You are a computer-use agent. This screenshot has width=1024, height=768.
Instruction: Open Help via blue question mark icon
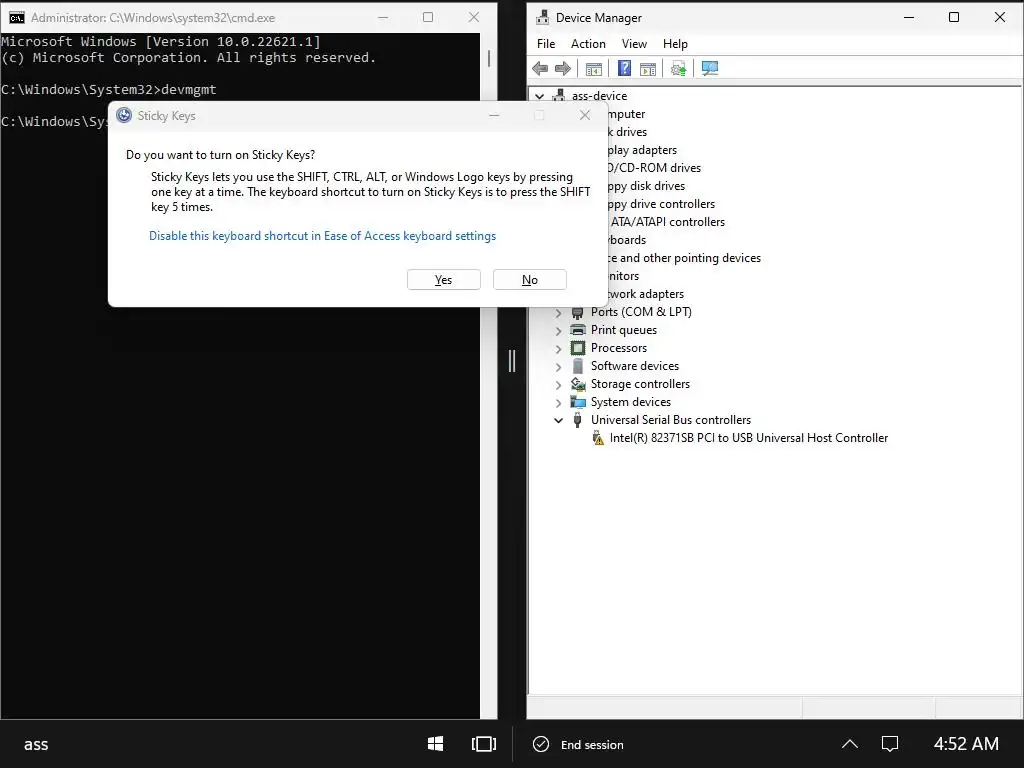pyautogui.click(x=624, y=68)
